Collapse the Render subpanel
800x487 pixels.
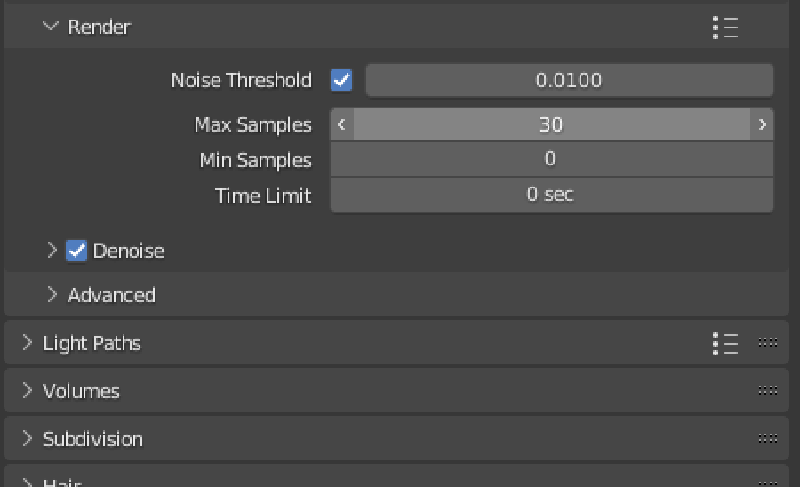(x=52, y=27)
